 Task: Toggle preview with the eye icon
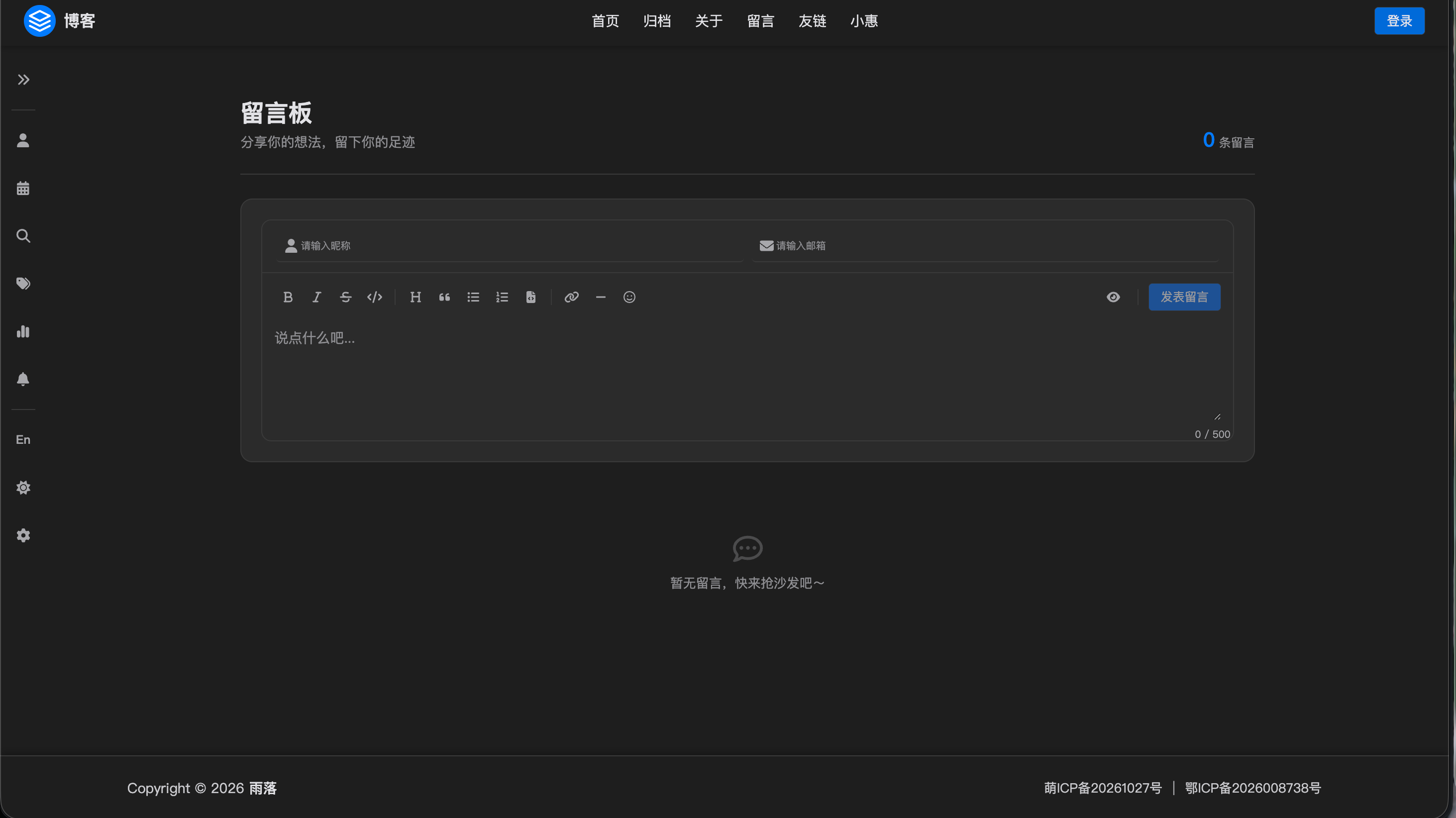[x=1113, y=297]
